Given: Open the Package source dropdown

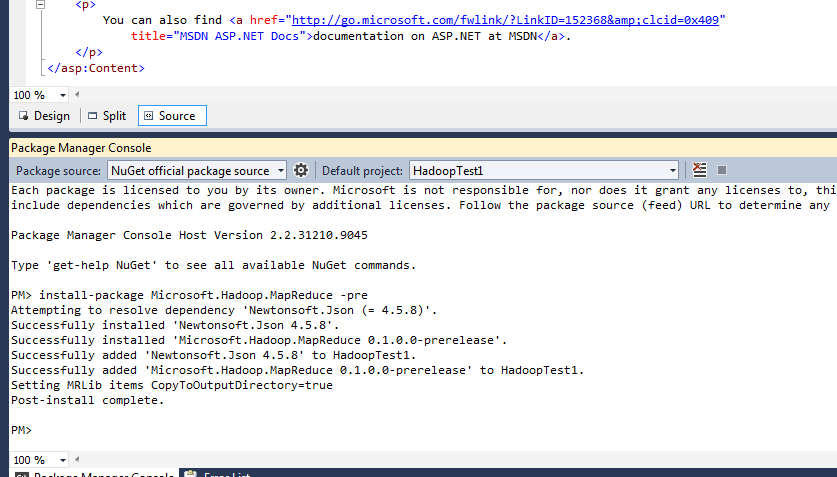Looking at the screenshot, I should click(x=280, y=171).
